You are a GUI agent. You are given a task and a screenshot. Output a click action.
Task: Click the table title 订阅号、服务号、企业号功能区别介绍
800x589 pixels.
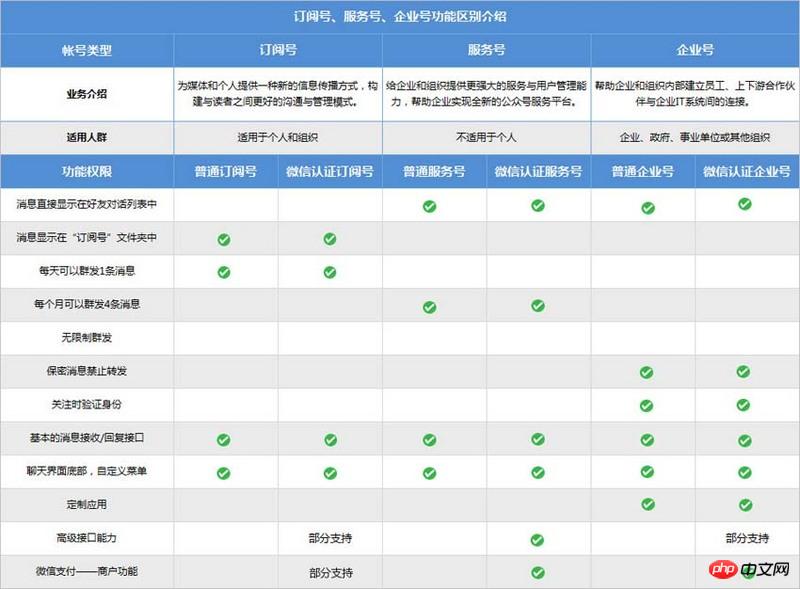coord(400,16)
